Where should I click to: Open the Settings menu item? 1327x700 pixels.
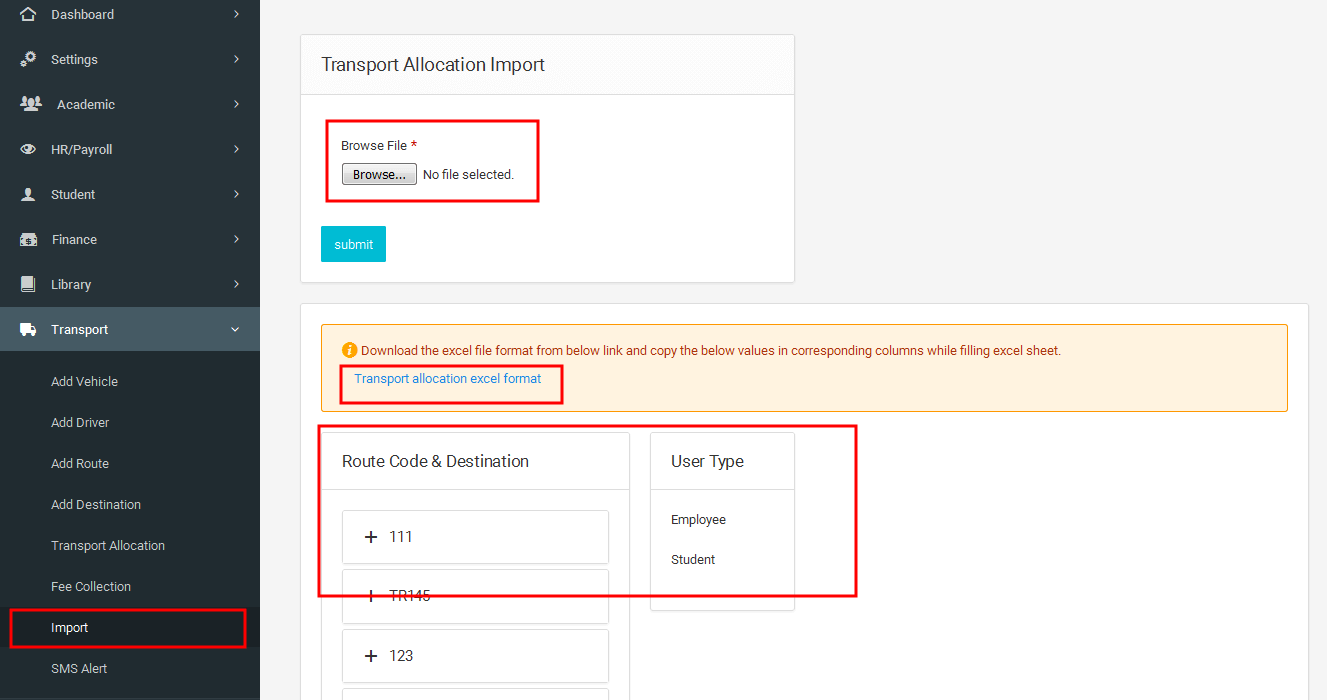pyautogui.click(x=130, y=59)
